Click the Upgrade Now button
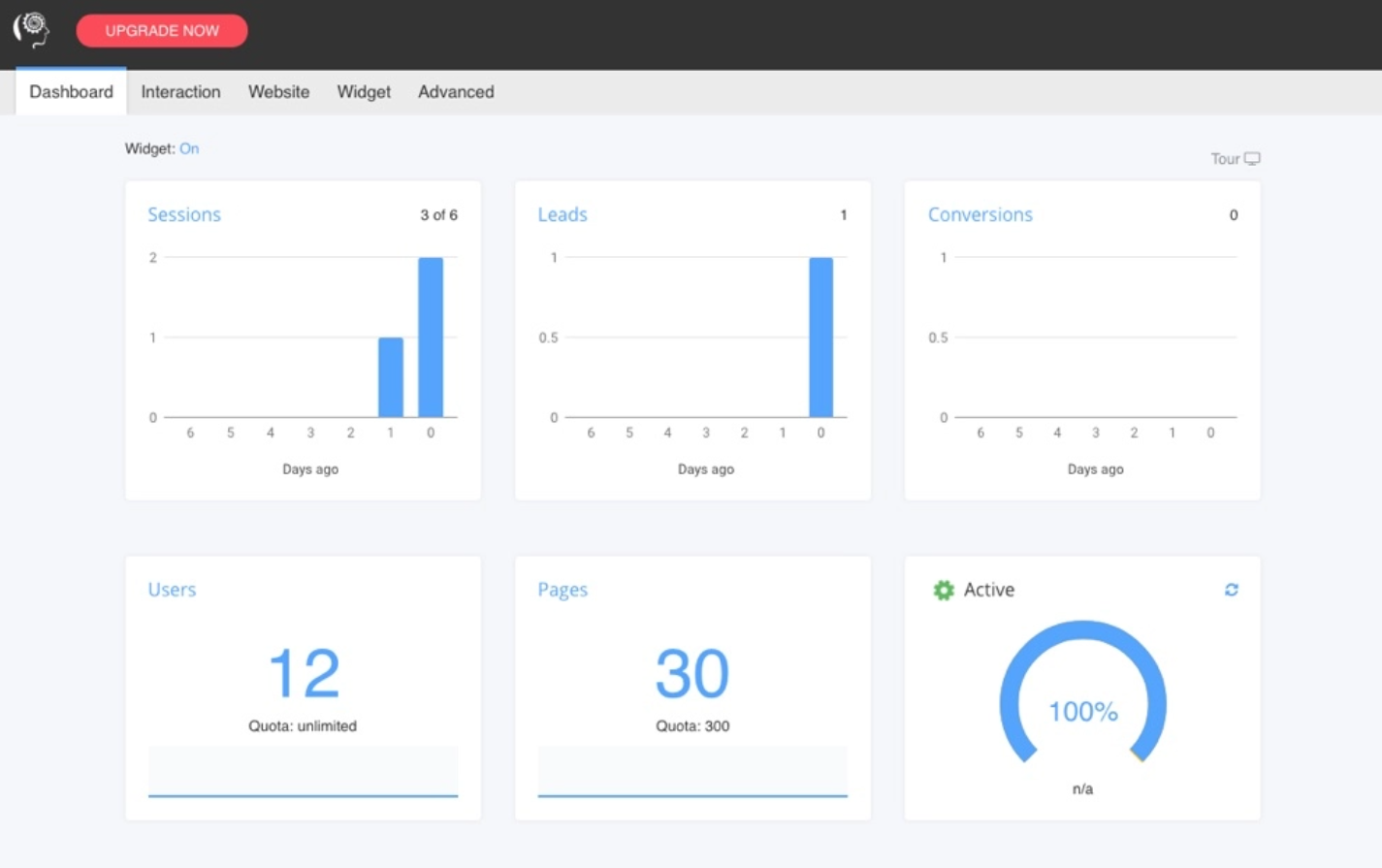Screen dimensions: 1382x868 pos(162,30)
